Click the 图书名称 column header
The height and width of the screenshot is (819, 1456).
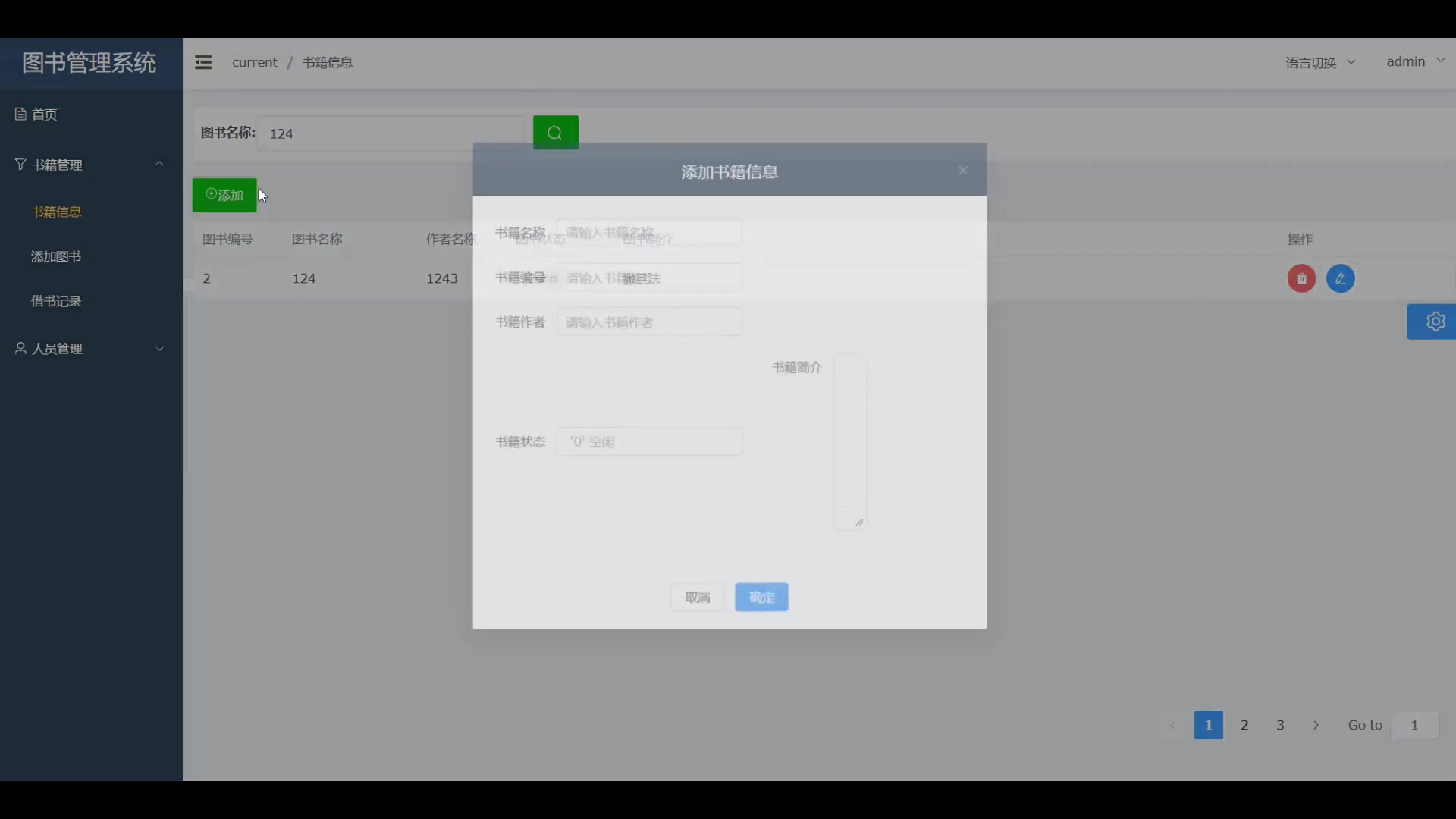[317, 239]
